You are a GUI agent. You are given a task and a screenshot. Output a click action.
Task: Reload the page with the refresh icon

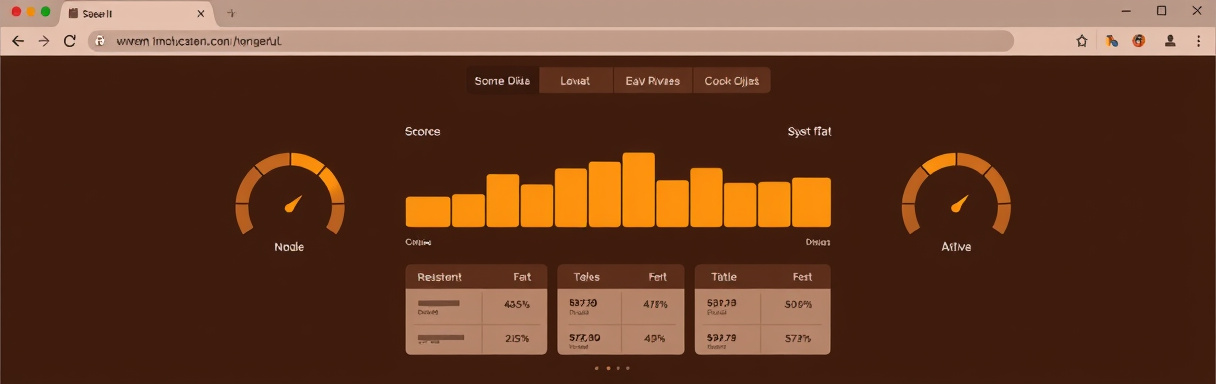pyautogui.click(x=70, y=41)
